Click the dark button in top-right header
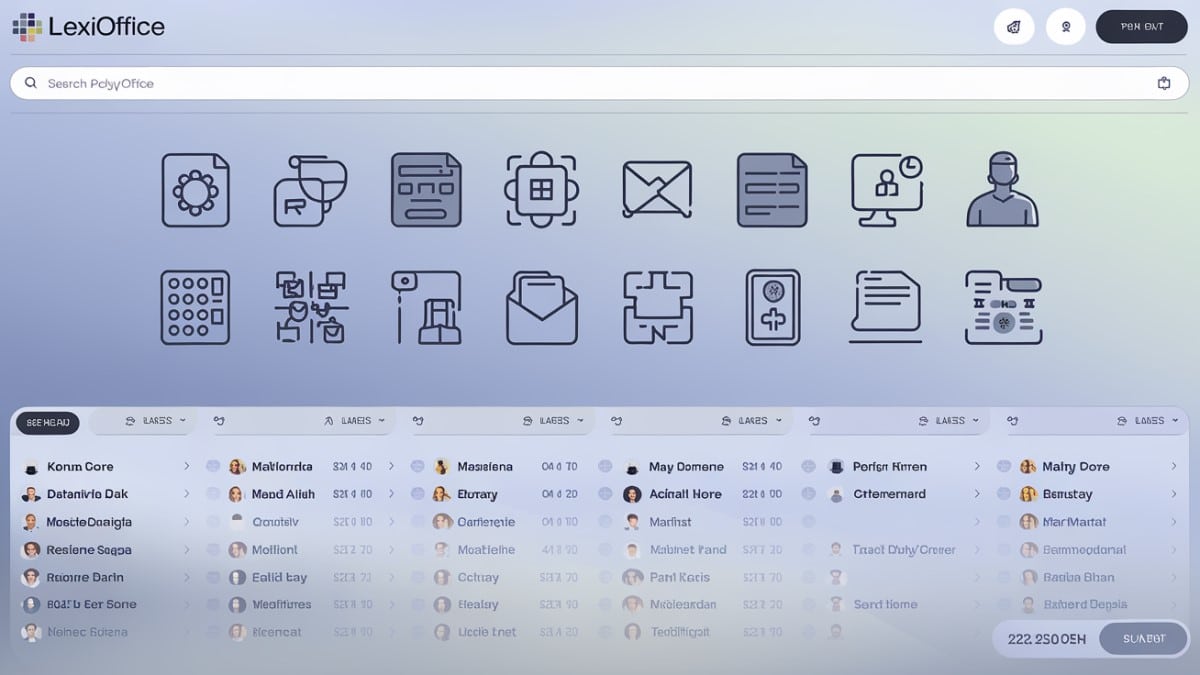This screenshot has height=675, width=1200. (1141, 27)
